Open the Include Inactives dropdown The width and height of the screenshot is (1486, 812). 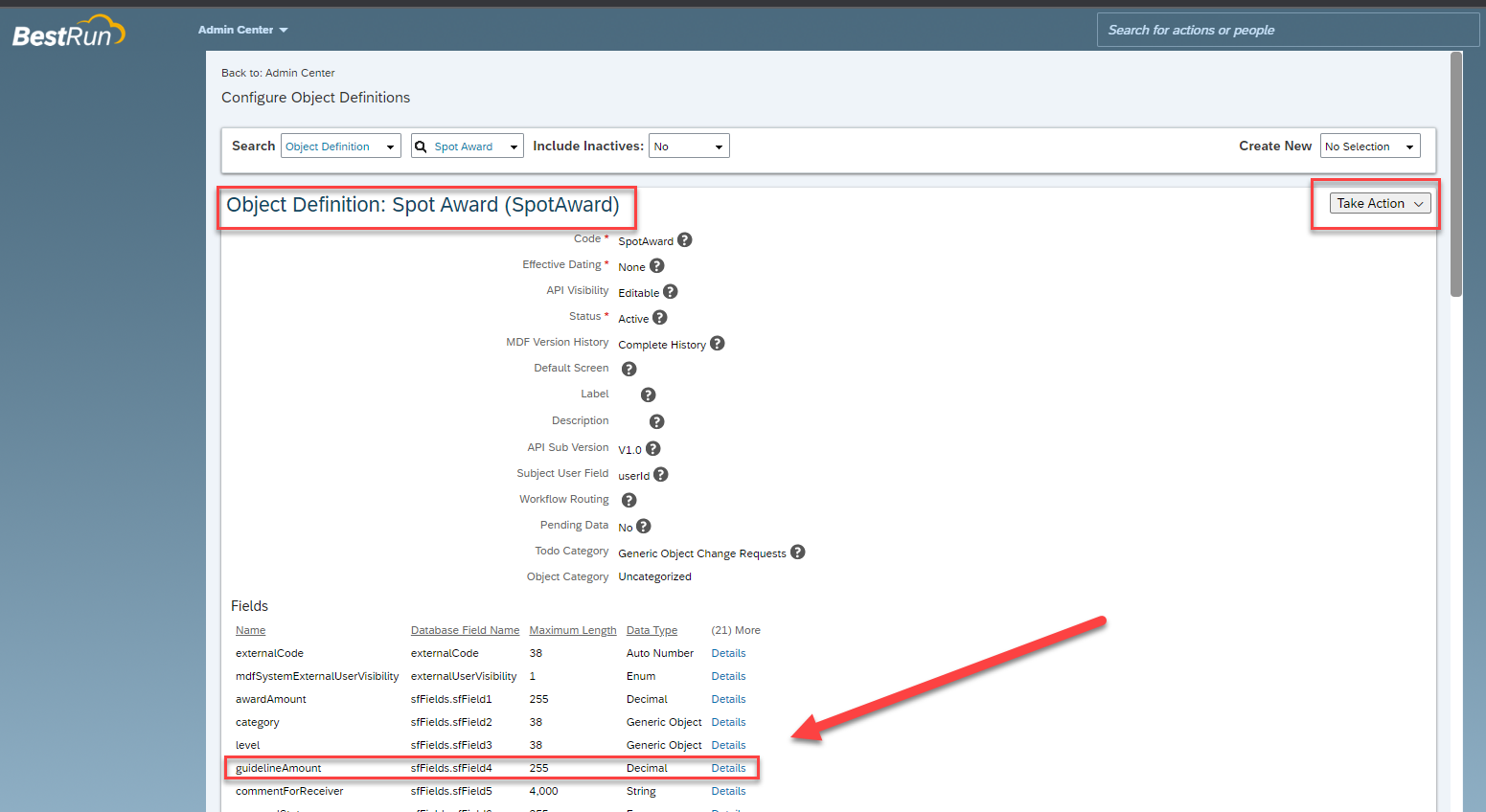[689, 147]
